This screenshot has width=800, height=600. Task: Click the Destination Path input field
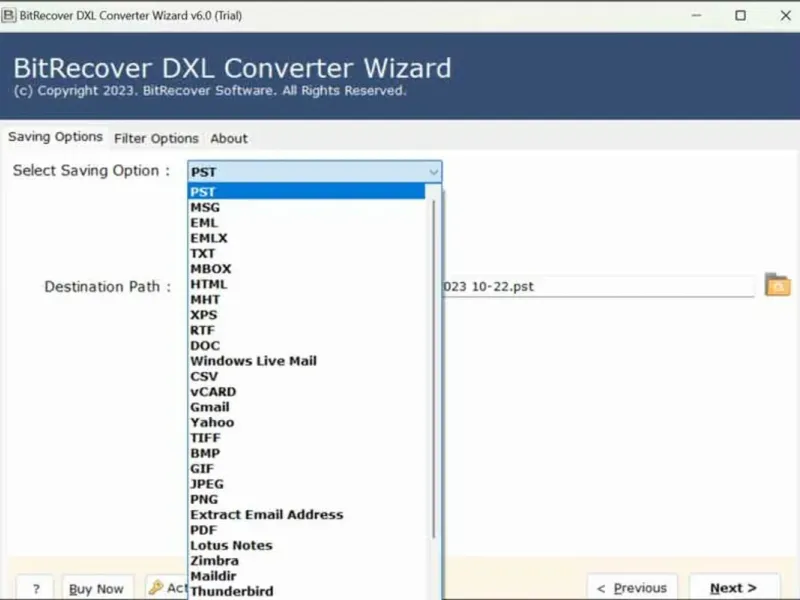pos(598,286)
